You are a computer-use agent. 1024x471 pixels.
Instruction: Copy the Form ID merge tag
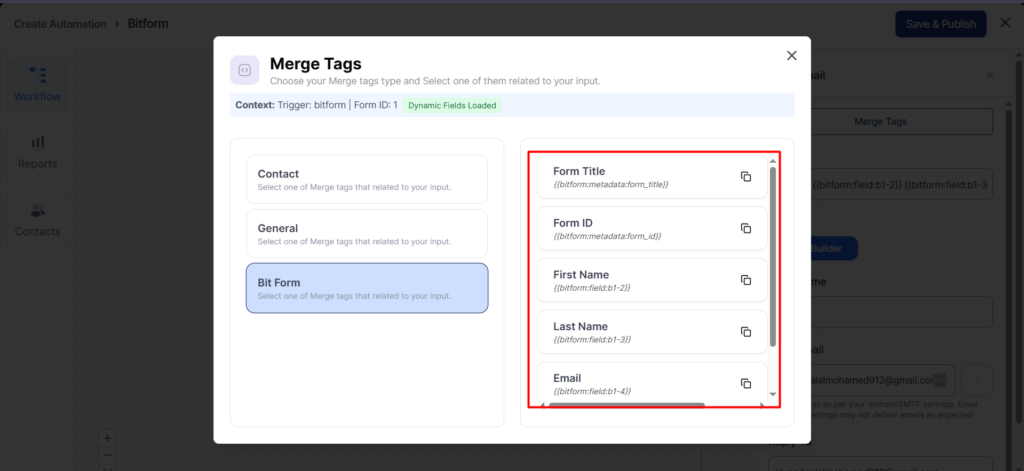(745, 228)
